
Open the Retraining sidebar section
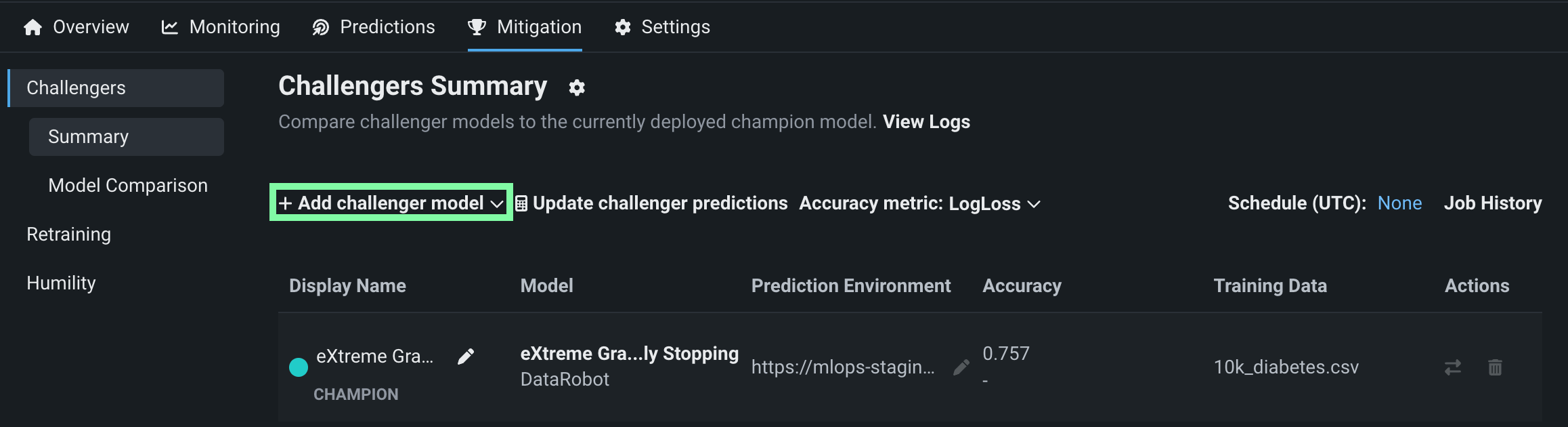pyautogui.click(x=68, y=235)
